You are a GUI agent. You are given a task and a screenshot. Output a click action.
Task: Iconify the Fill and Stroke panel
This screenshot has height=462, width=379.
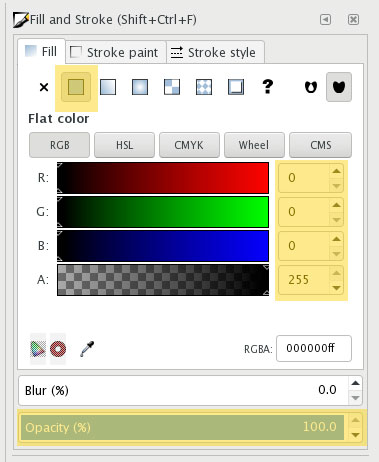pyautogui.click(x=325, y=20)
